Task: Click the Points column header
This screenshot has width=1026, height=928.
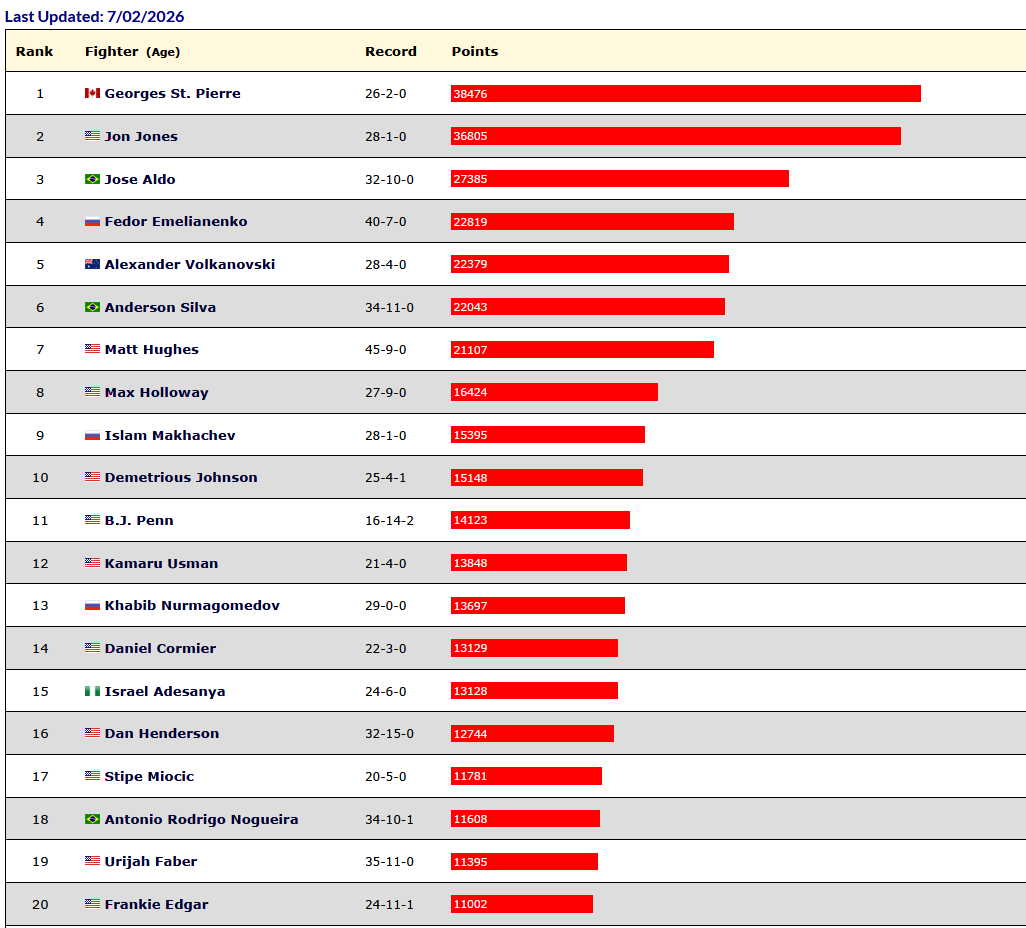Action: [475, 51]
